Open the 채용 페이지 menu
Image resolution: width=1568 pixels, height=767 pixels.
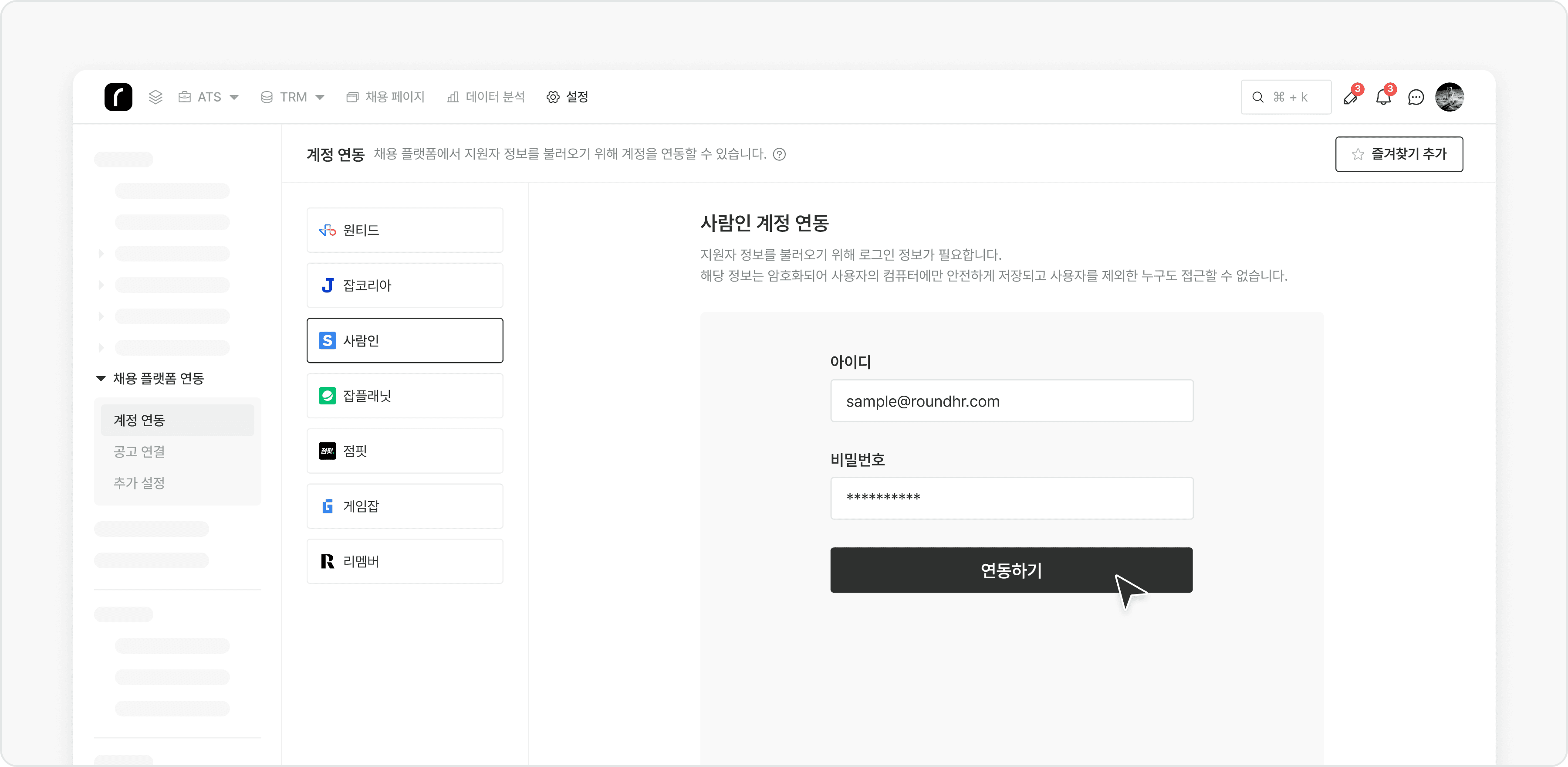385,97
